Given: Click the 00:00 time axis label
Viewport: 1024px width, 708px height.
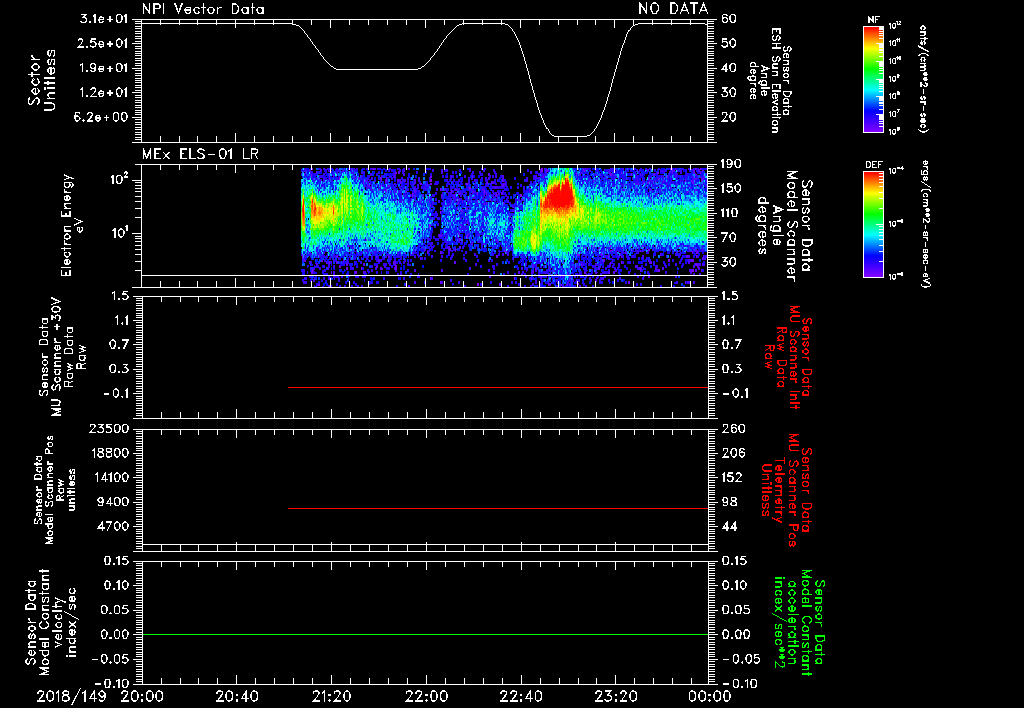Looking at the screenshot, I should coord(711,696).
